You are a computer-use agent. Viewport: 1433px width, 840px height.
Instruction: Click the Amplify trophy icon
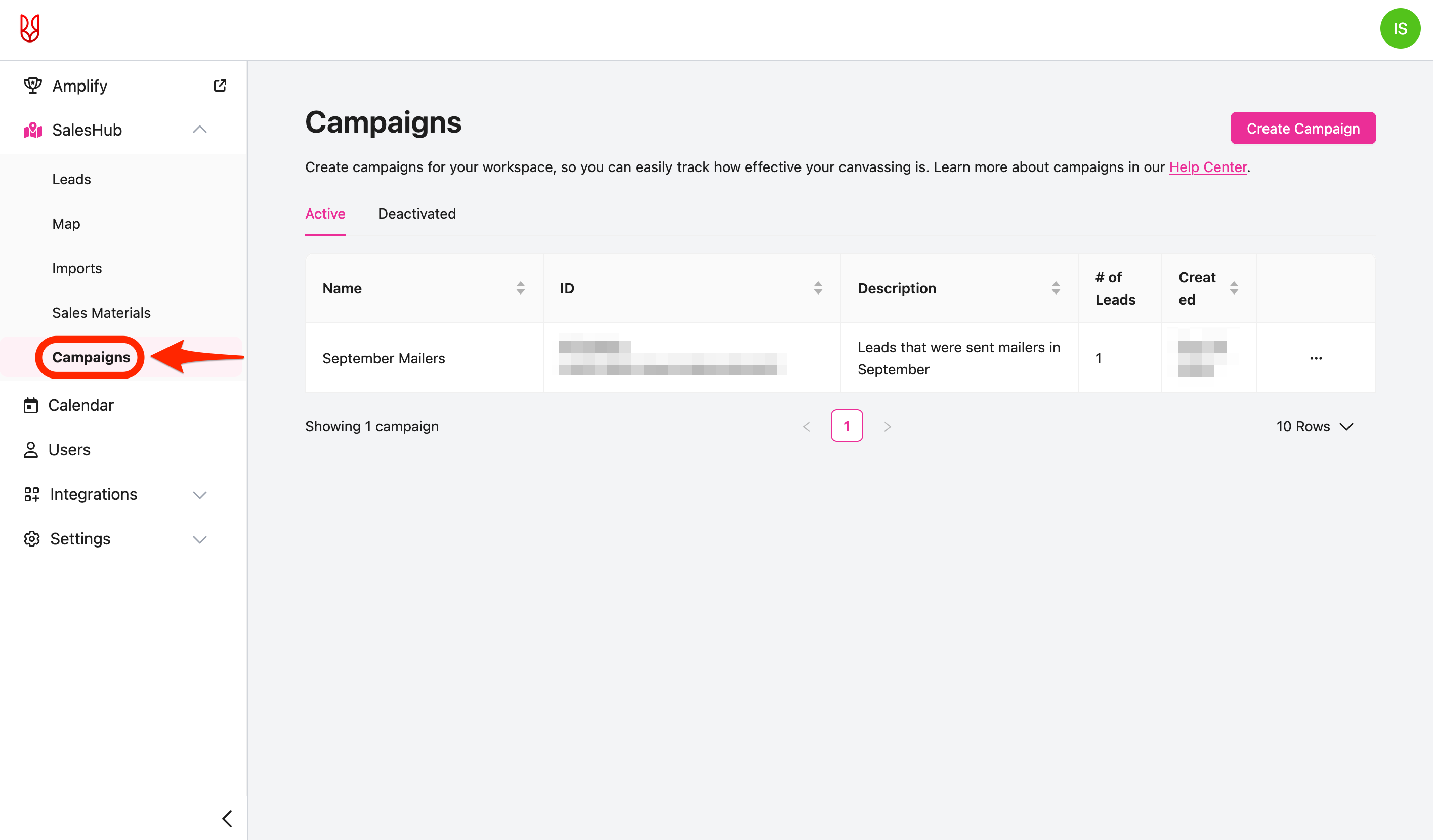point(32,86)
